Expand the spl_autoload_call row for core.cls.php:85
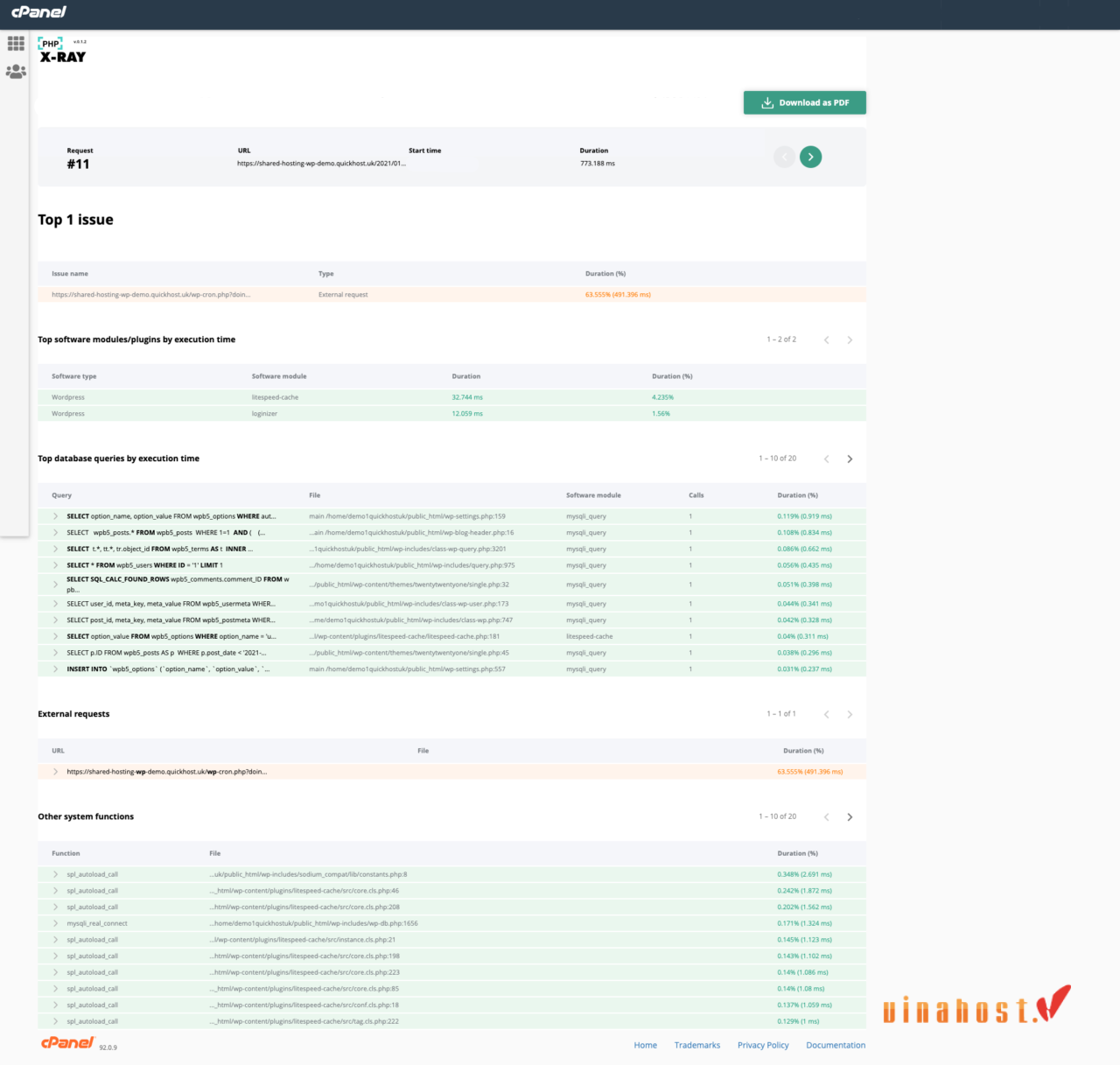Viewport: 1120px width, 1065px height. point(55,989)
